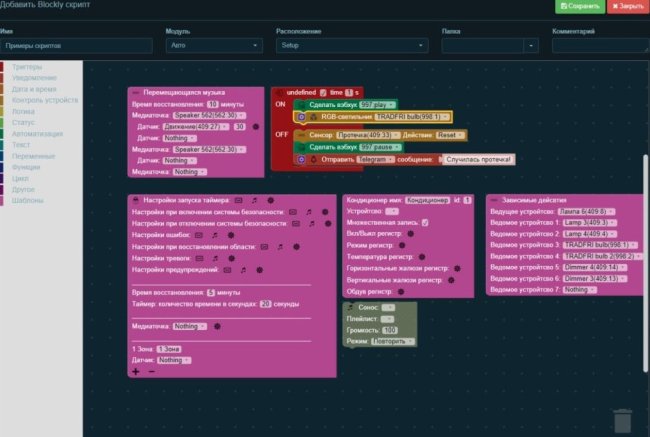Click the Громкость value field showing 100
Viewport: 650px width, 437px height.
tap(389, 330)
